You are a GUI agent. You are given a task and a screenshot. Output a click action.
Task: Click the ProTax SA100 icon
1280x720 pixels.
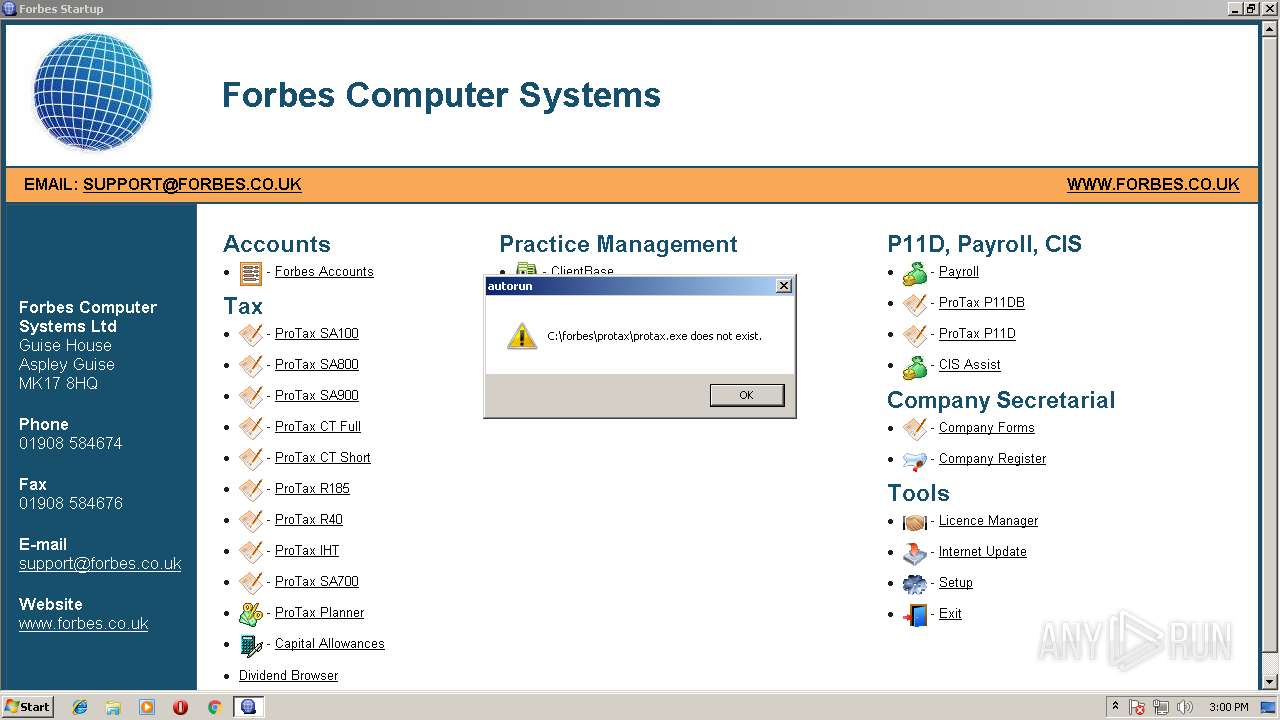(251, 335)
